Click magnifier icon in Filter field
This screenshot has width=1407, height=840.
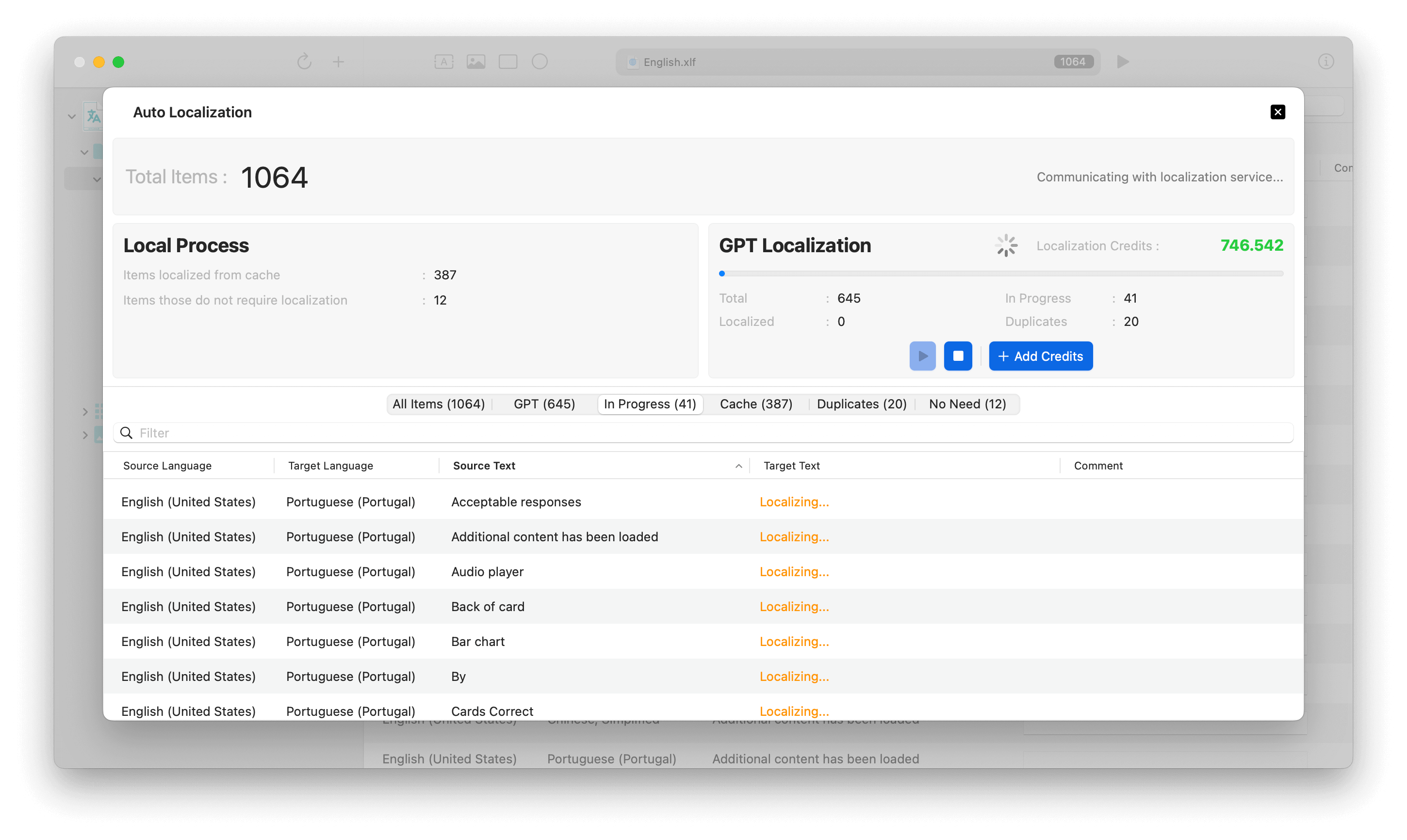(x=126, y=433)
